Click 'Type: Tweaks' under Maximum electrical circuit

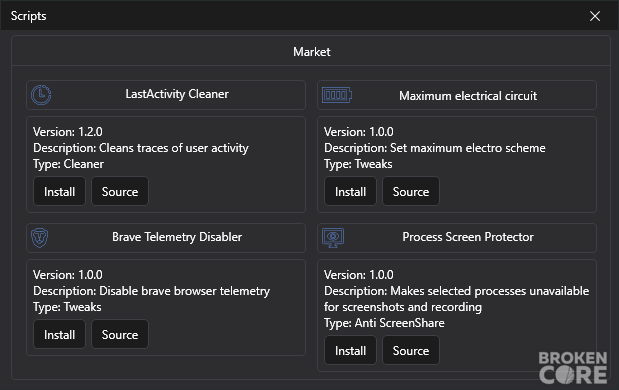[358, 164]
